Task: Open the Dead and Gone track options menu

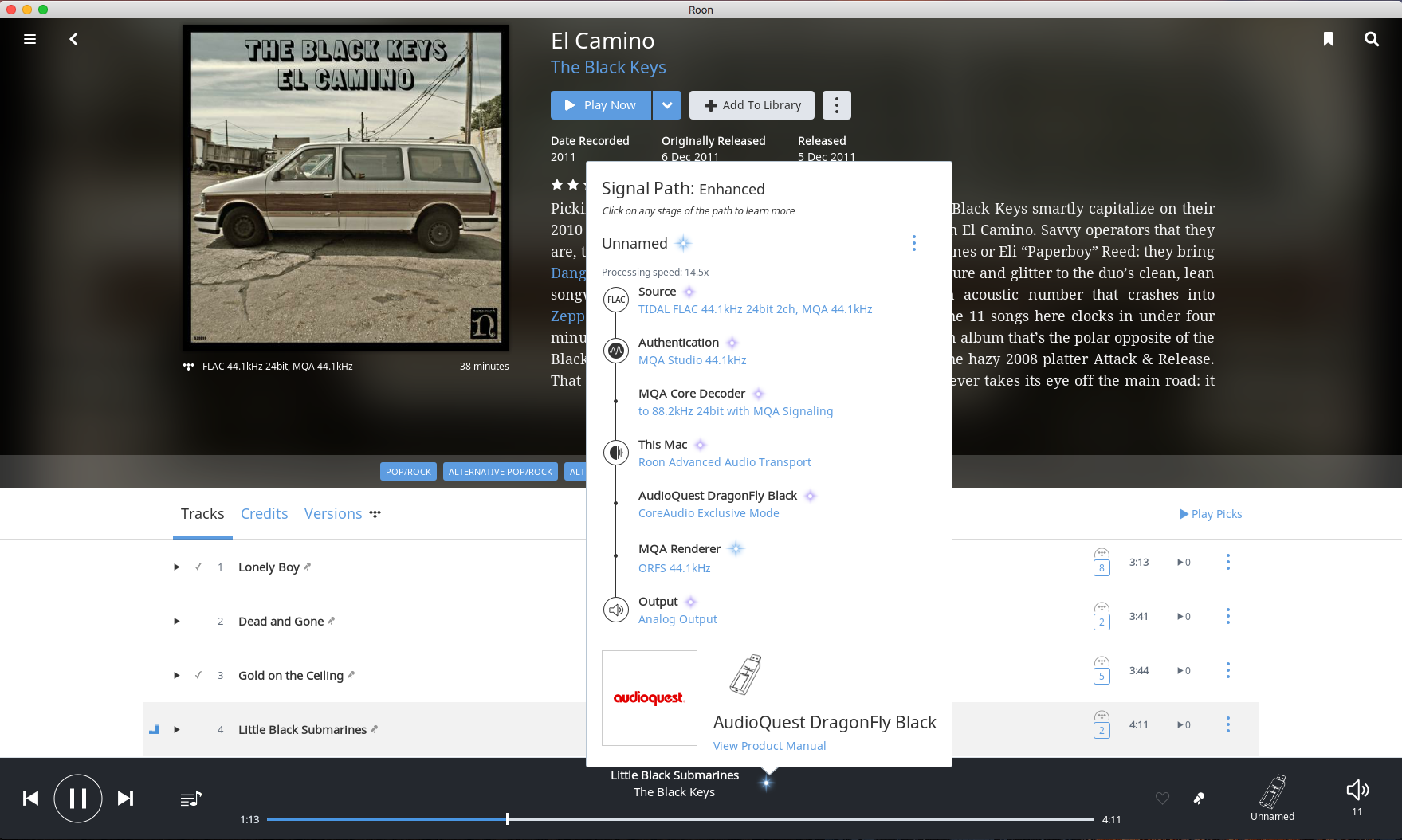Action: 1228,616
